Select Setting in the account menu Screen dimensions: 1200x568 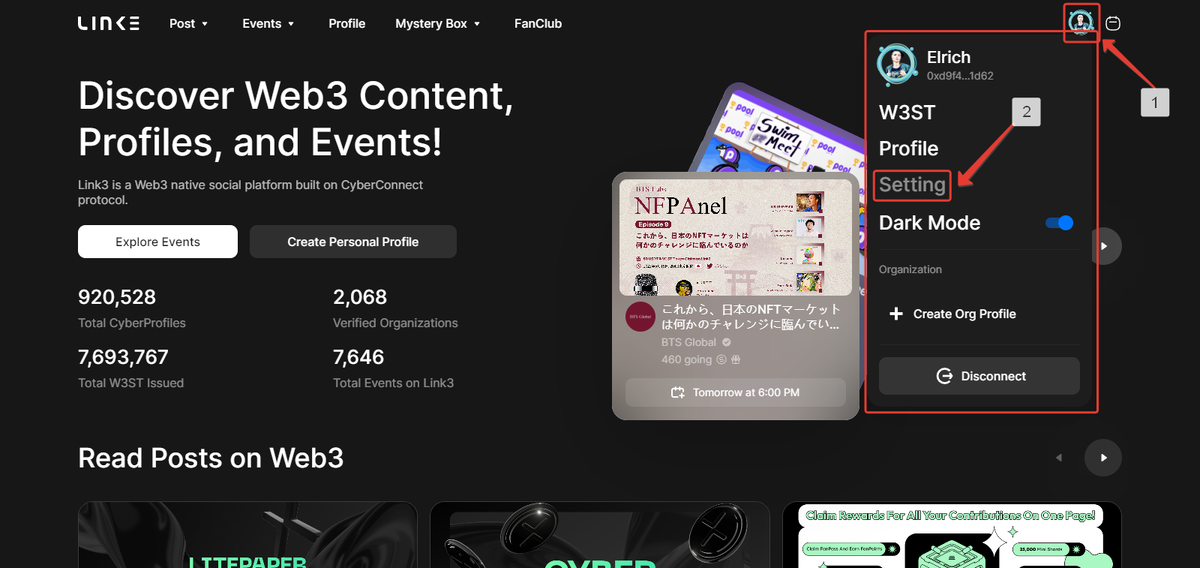click(x=912, y=185)
